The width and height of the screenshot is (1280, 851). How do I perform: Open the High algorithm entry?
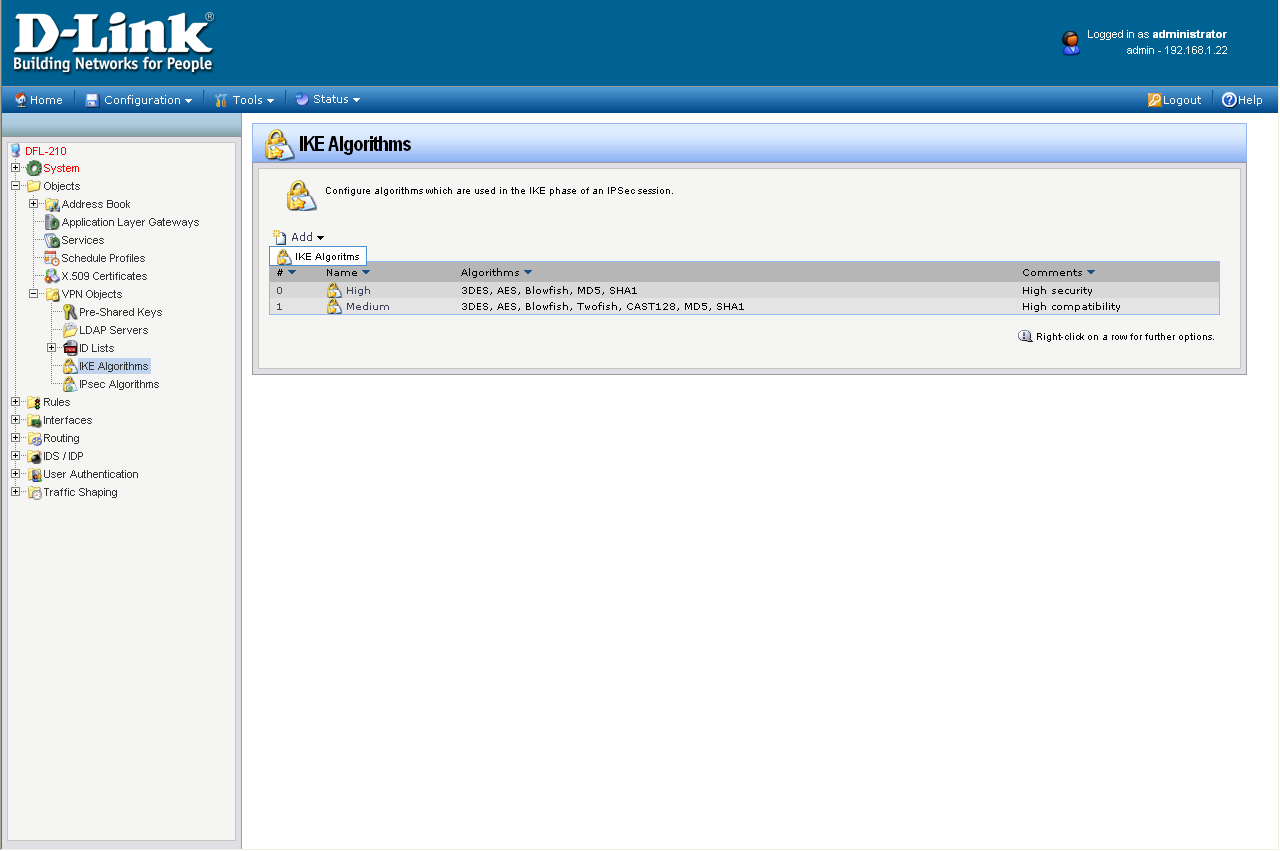tap(358, 290)
